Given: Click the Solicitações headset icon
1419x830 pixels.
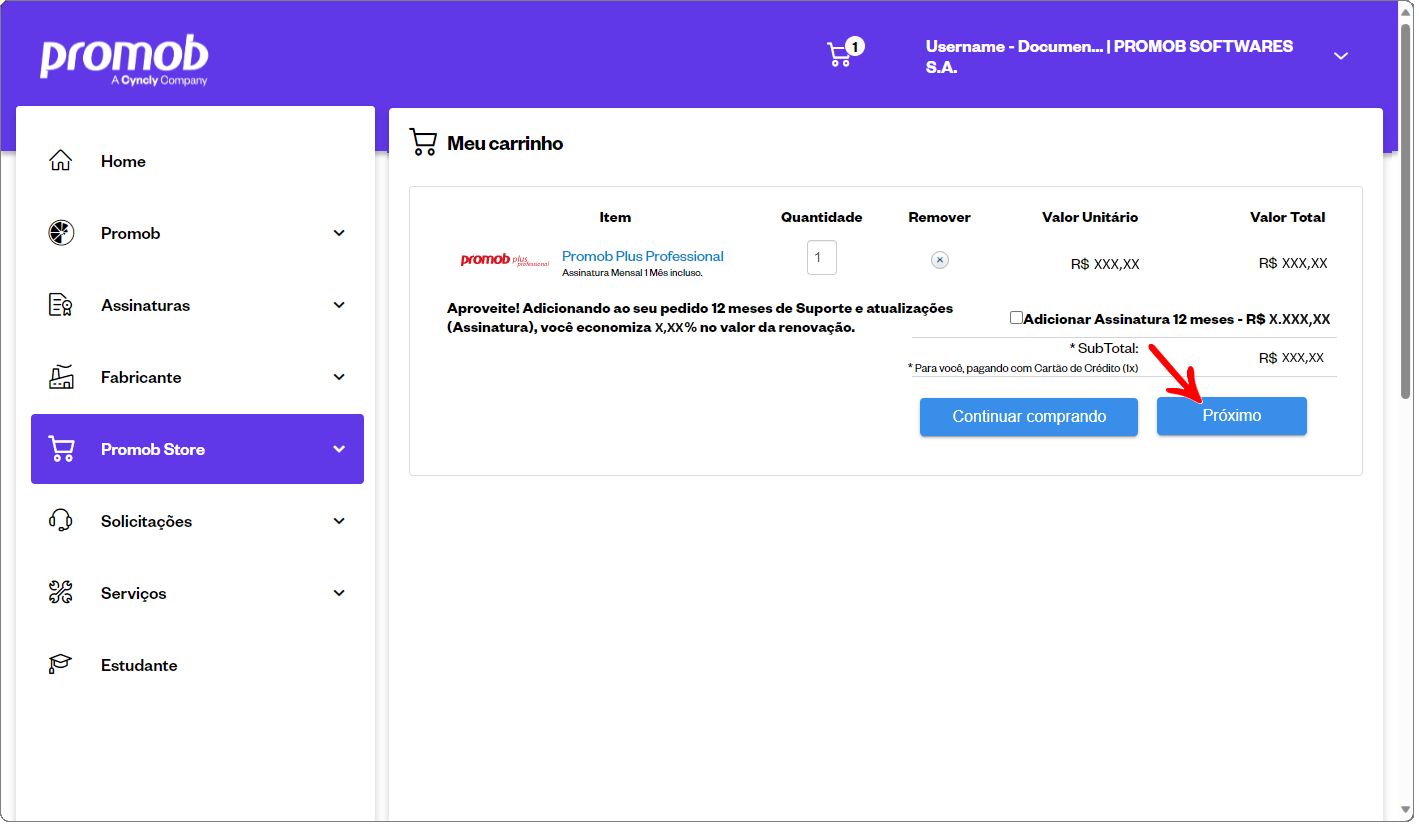Looking at the screenshot, I should 61,521.
